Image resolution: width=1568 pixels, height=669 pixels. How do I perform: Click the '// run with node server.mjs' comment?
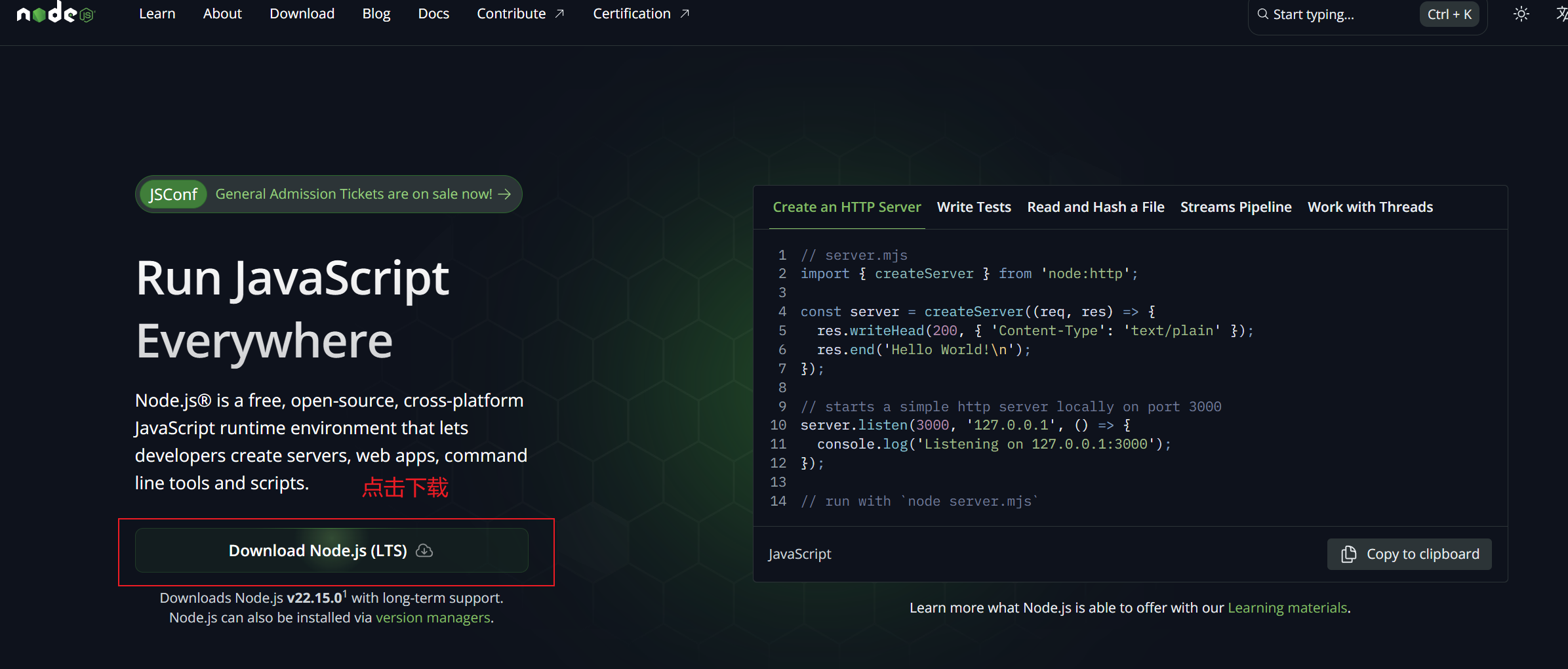tap(919, 501)
